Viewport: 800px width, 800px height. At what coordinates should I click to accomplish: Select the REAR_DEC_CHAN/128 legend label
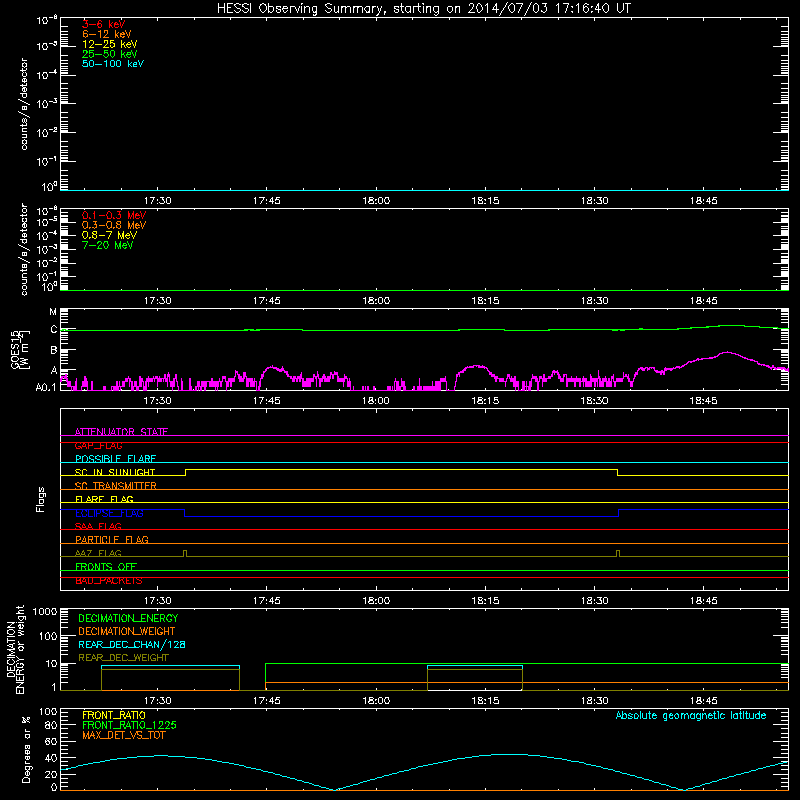132,644
